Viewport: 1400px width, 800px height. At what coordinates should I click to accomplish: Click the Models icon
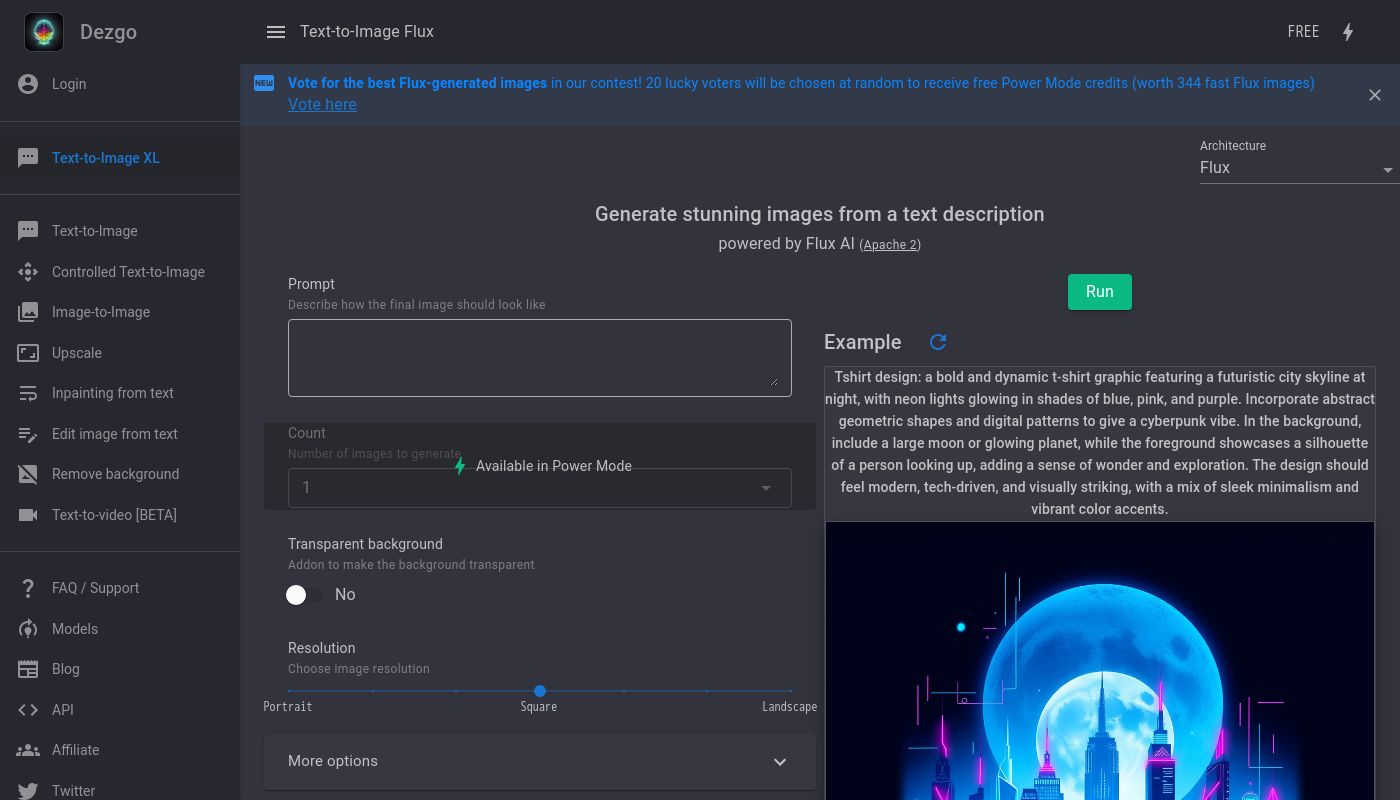28,629
